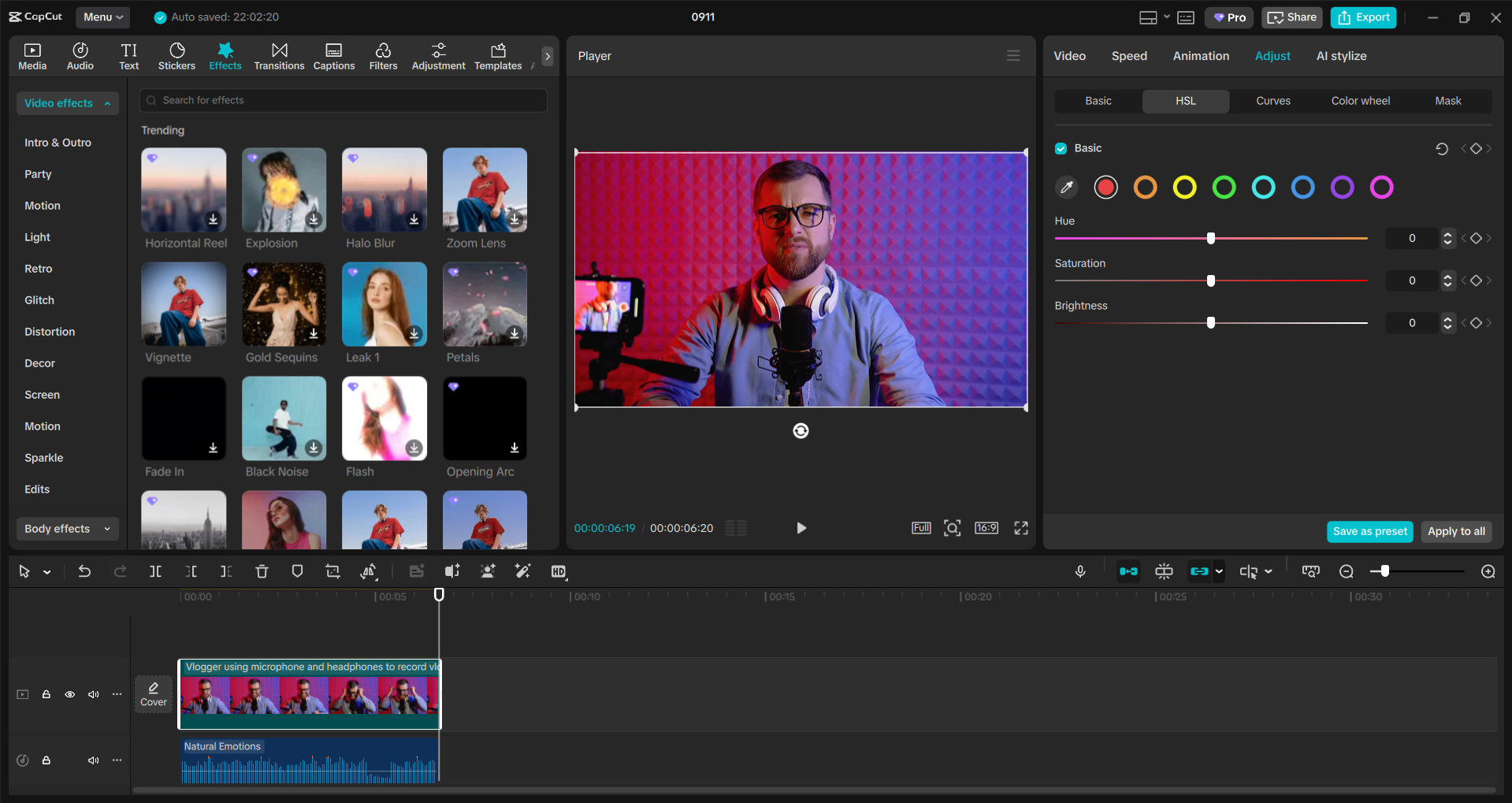This screenshot has width=1512, height=803.
Task: Select the Stickers tool
Action: coord(176,55)
